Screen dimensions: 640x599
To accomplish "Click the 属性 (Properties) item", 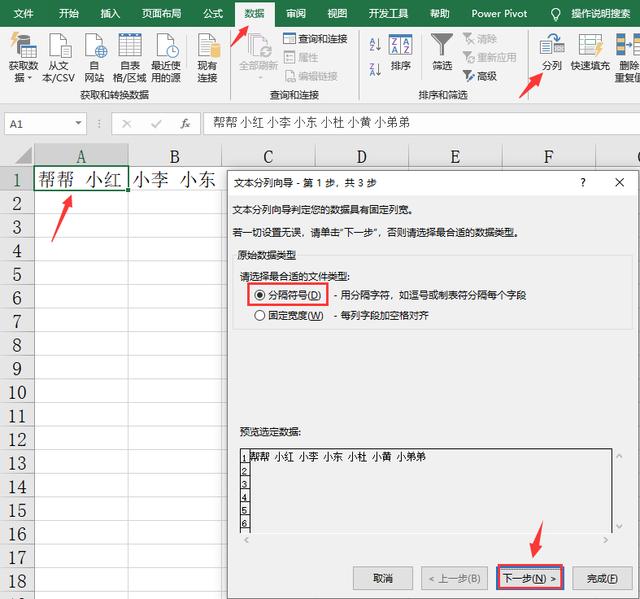I will 301,57.
